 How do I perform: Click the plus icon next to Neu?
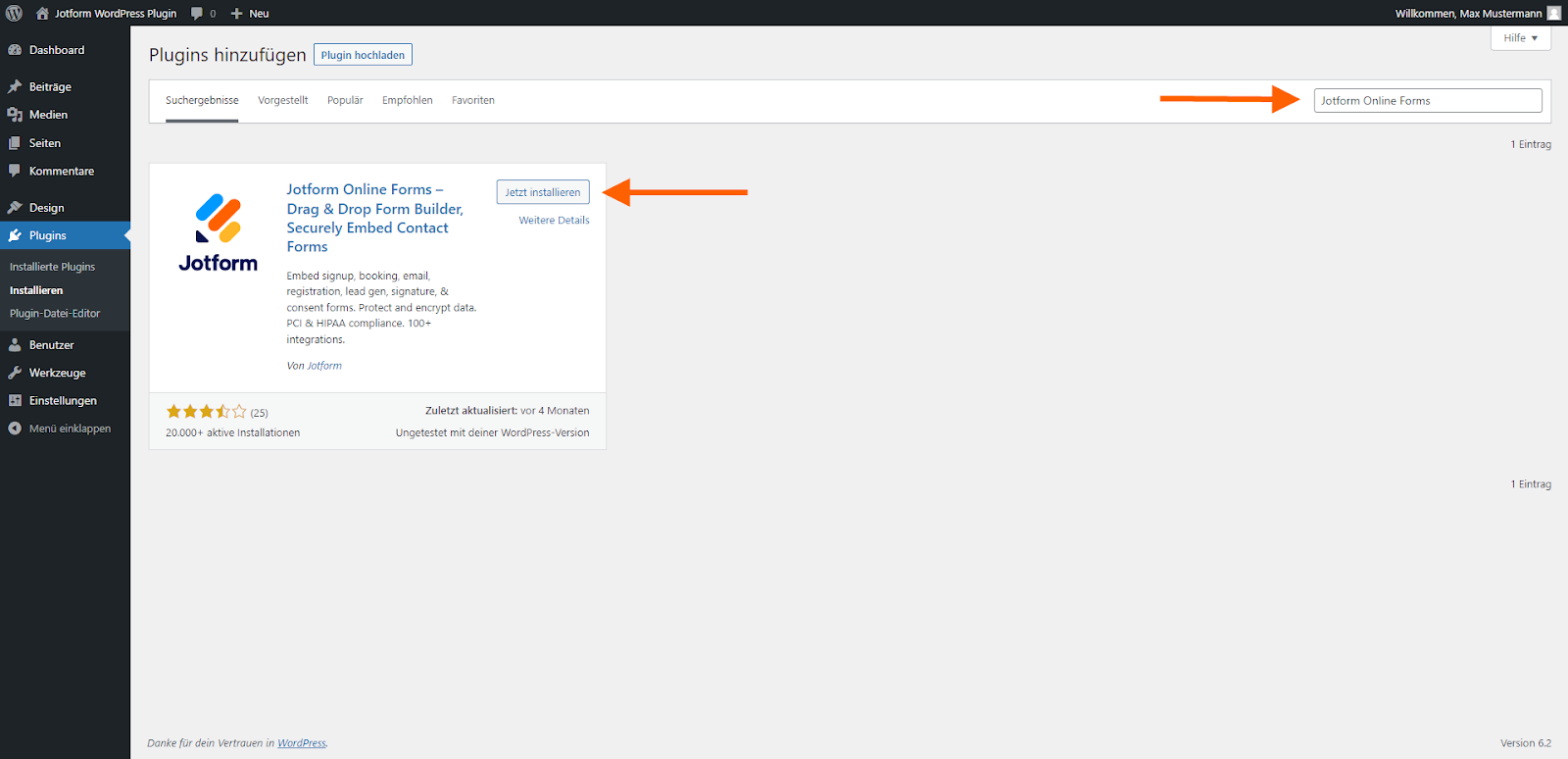click(236, 13)
